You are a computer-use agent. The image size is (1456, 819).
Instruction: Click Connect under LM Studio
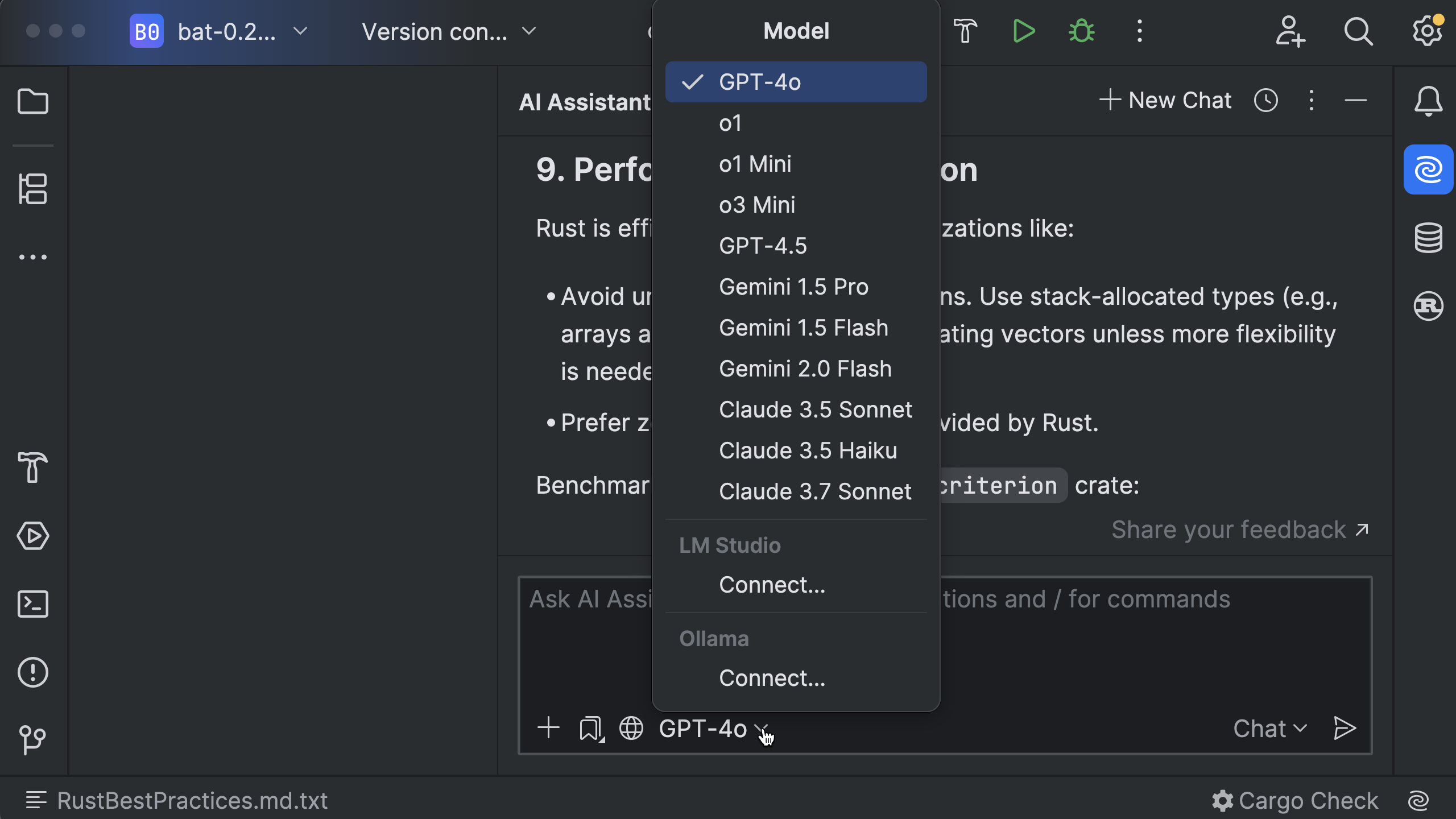tap(772, 585)
